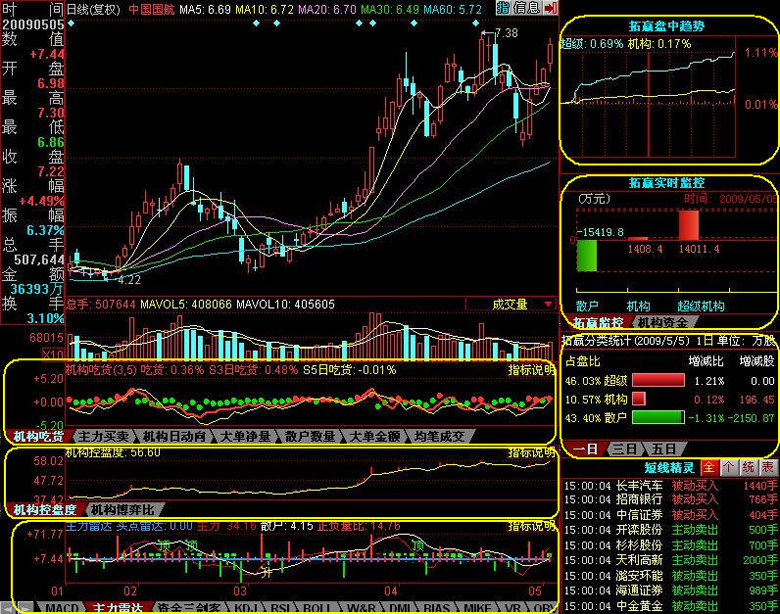Click the red 超级机构 bar in 拓赢实时监控

tap(690, 225)
